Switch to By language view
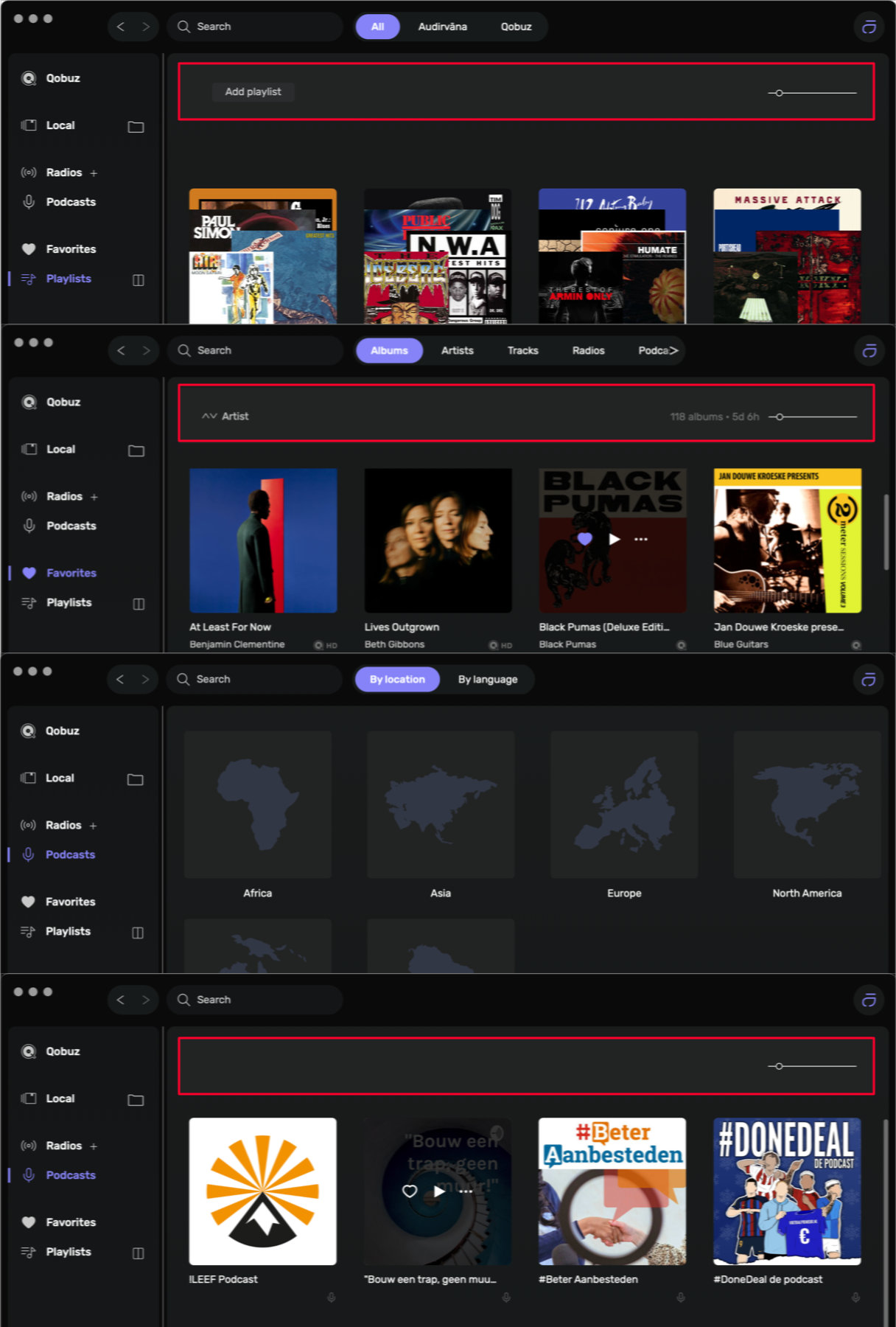The image size is (896, 1327). pyautogui.click(x=487, y=679)
